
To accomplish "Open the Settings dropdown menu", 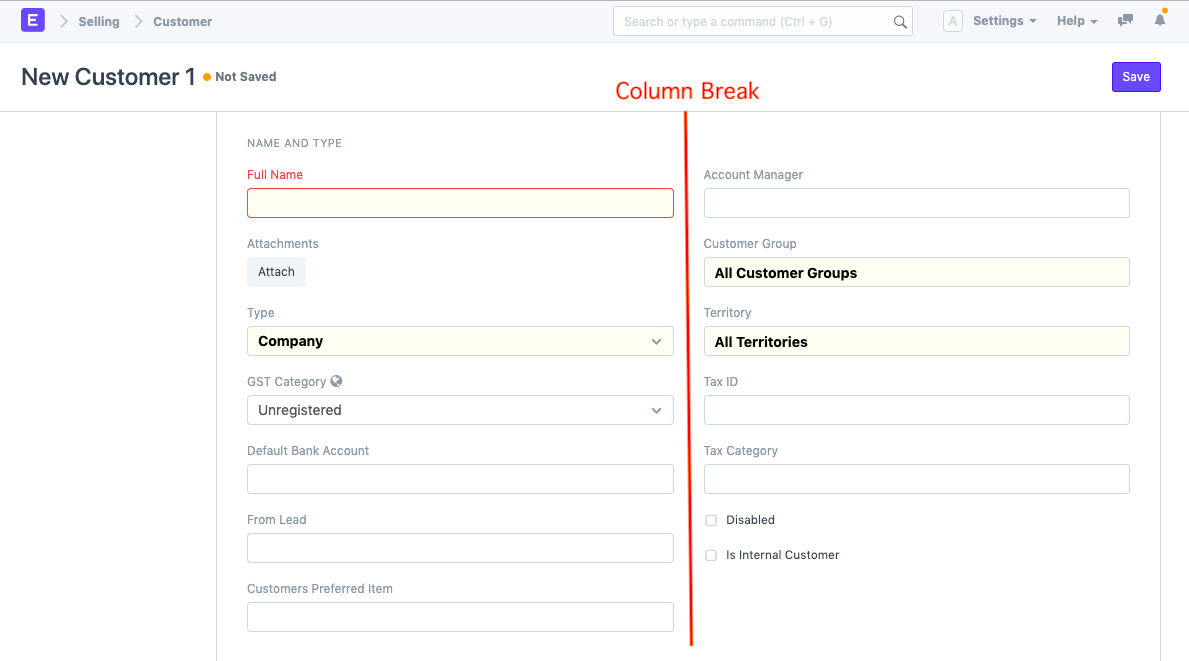I will (x=1004, y=21).
